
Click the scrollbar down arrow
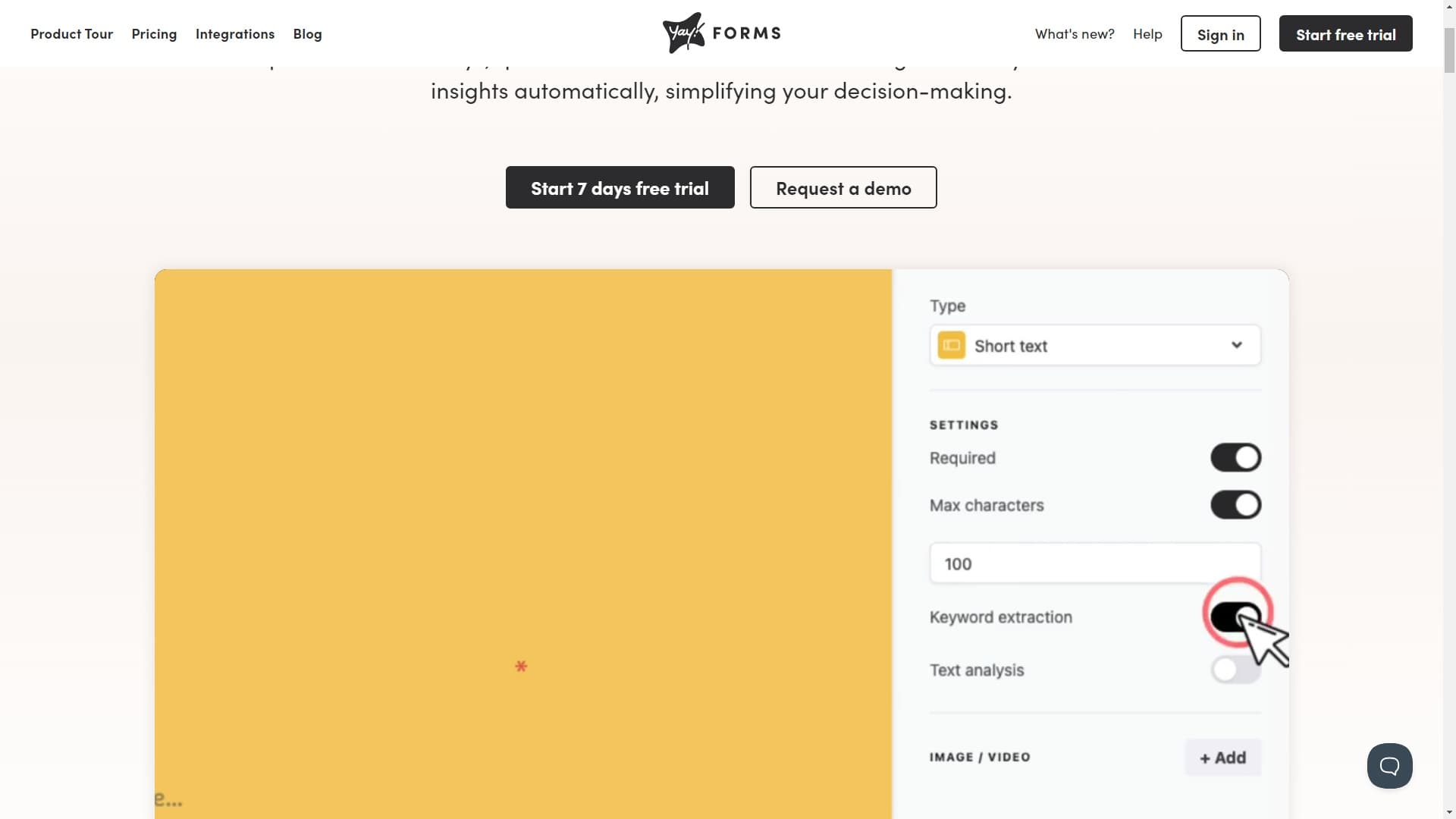click(x=1449, y=812)
